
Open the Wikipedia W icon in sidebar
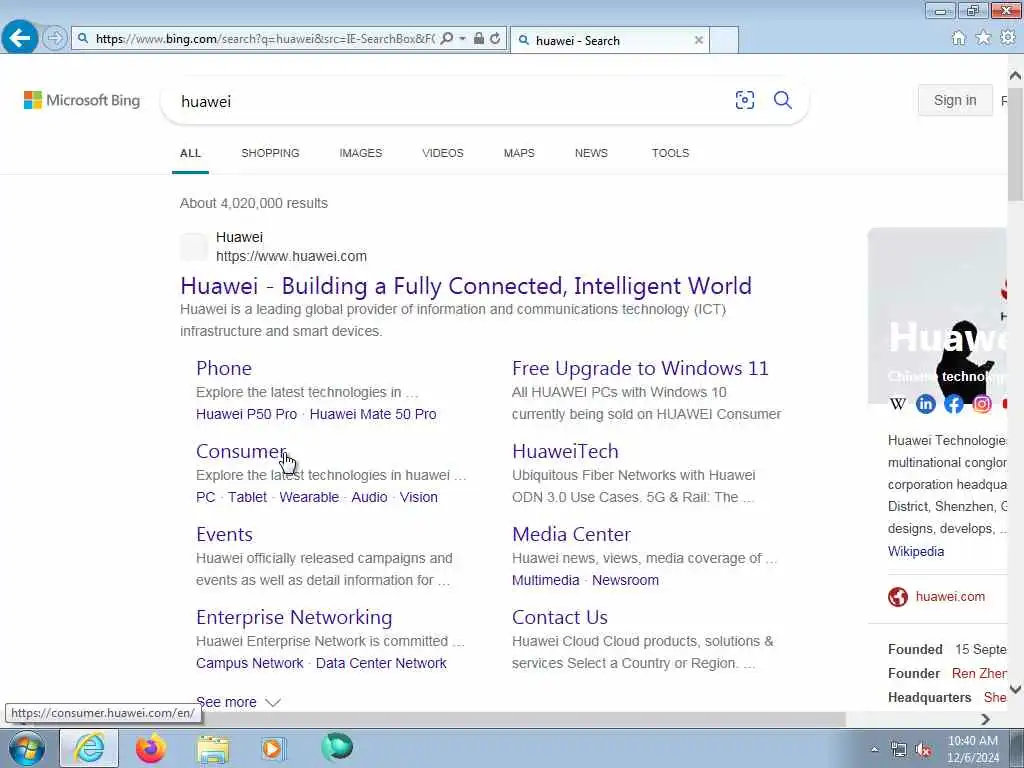click(898, 404)
